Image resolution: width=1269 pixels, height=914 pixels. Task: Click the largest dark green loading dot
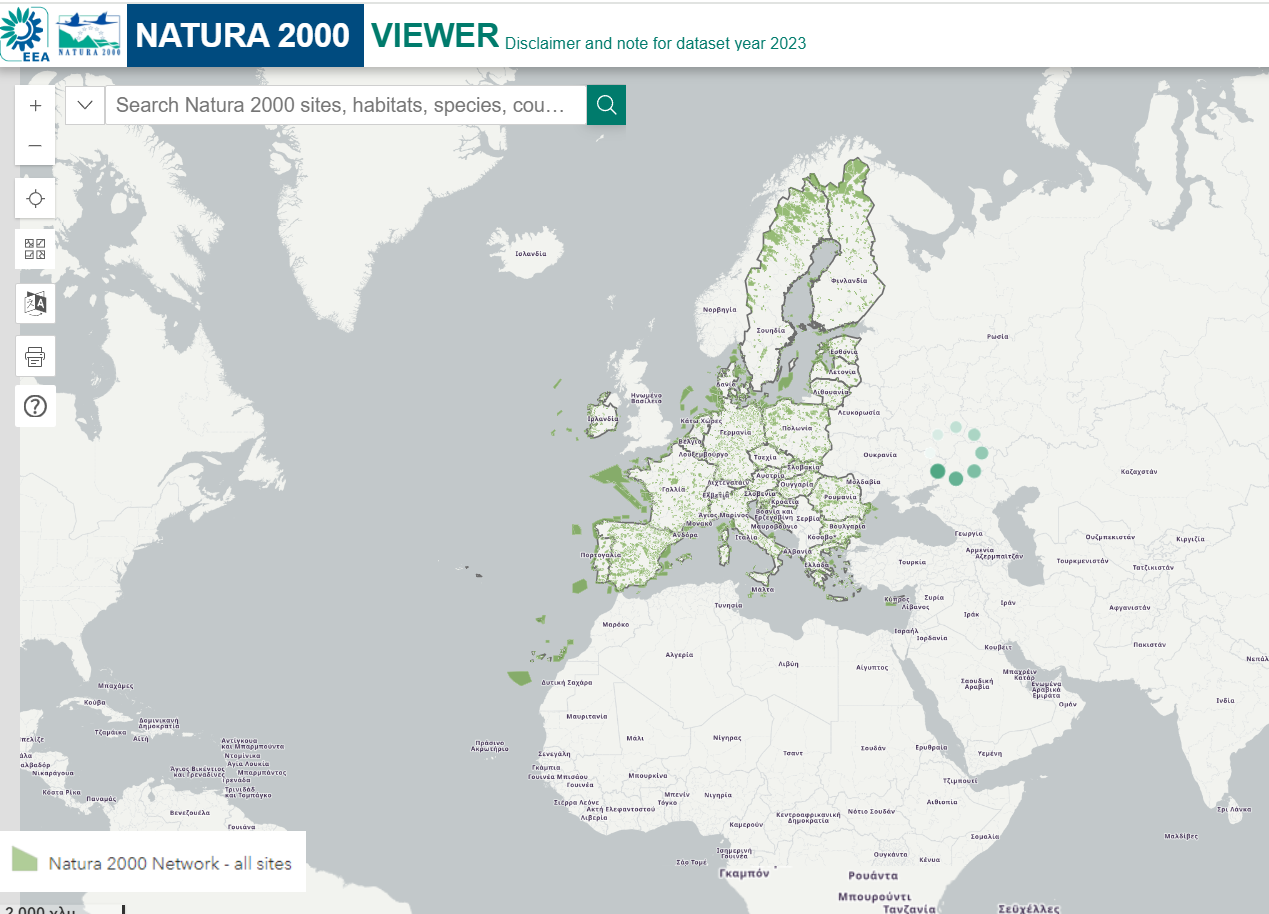pos(937,471)
